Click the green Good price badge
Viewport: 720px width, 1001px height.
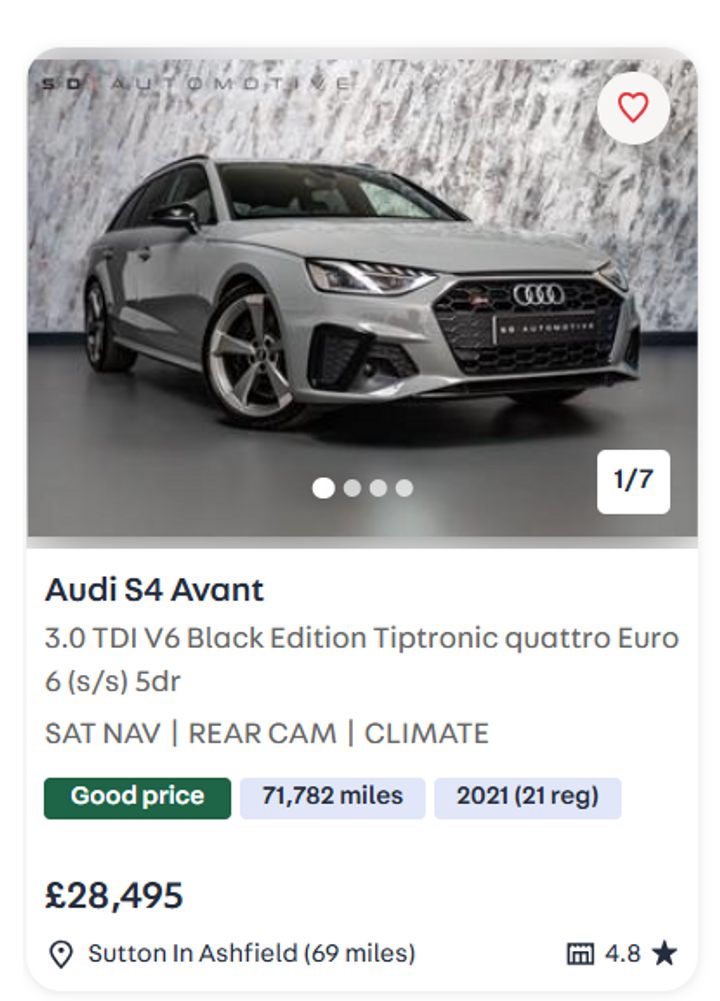click(137, 797)
